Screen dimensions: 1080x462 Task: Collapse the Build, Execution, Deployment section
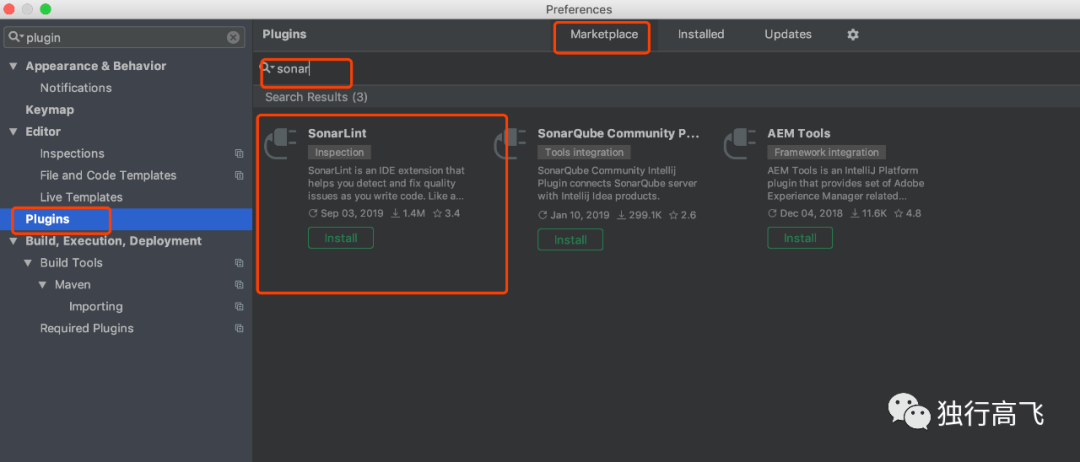[x=12, y=241]
